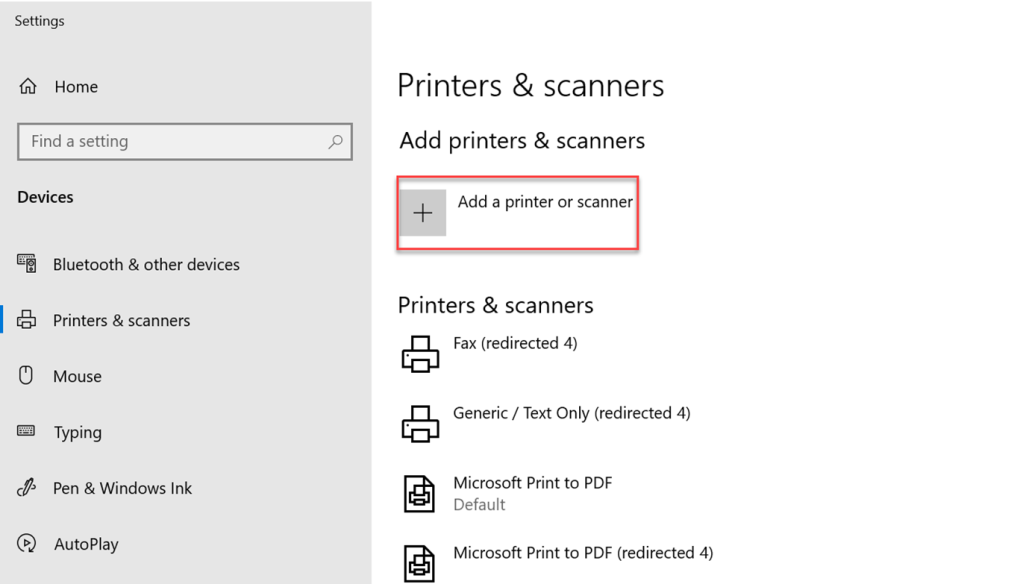Select the Generic / Text Only (redirected 4) printer
Screen dimensions: 1023x584
tap(571, 413)
